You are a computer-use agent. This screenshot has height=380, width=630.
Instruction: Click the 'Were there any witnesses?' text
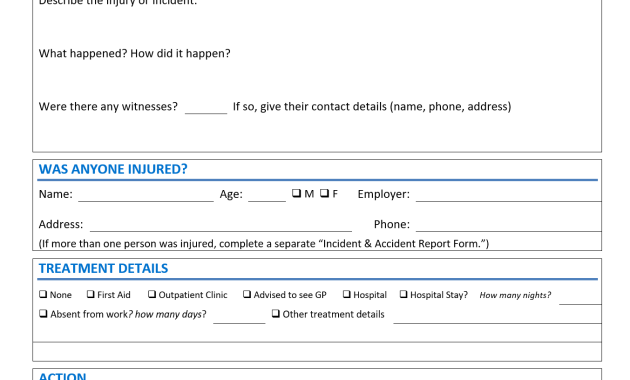coord(108,106)
